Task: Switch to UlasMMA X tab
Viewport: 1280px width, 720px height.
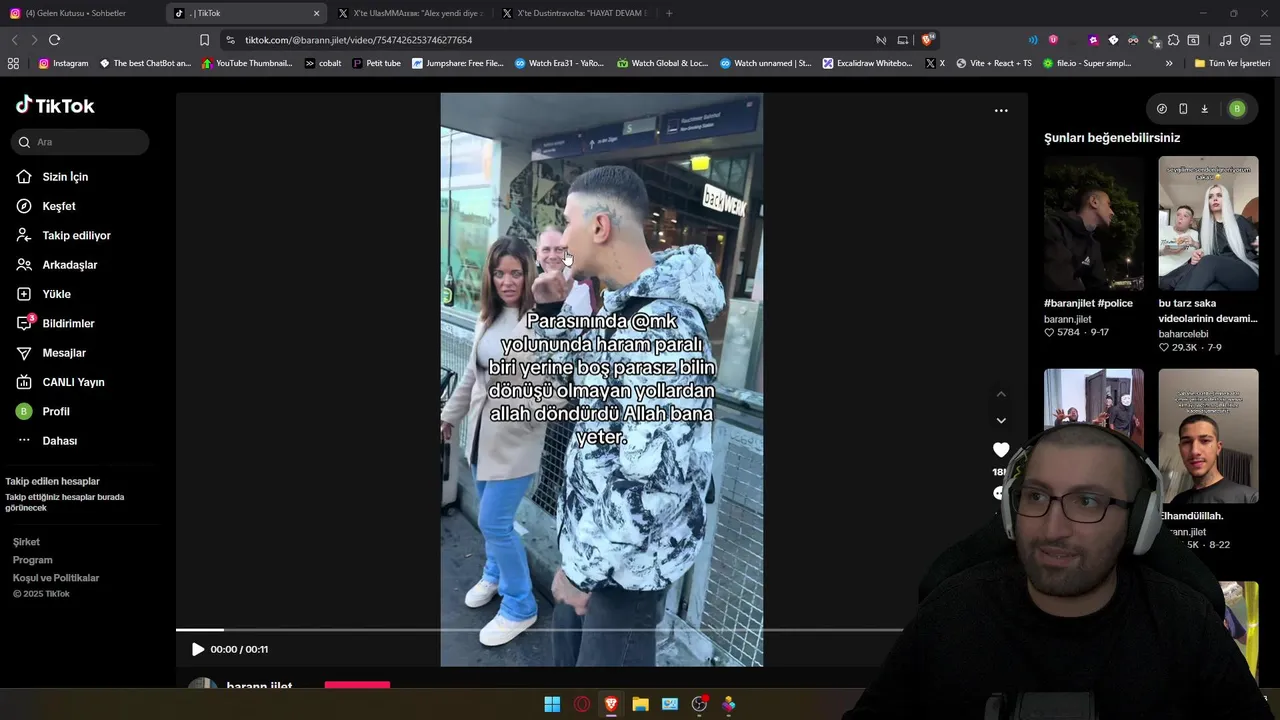Action: pyautogui.click(x=410, y=13)
